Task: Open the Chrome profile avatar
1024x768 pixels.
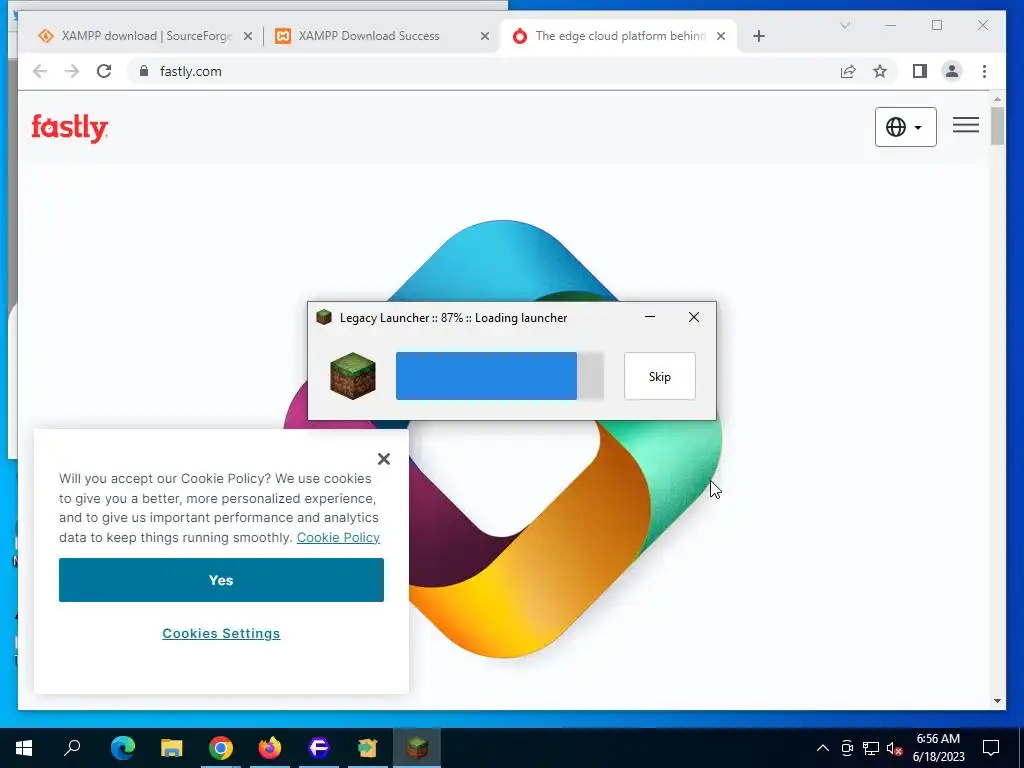Action: click(x=952, y=71)
